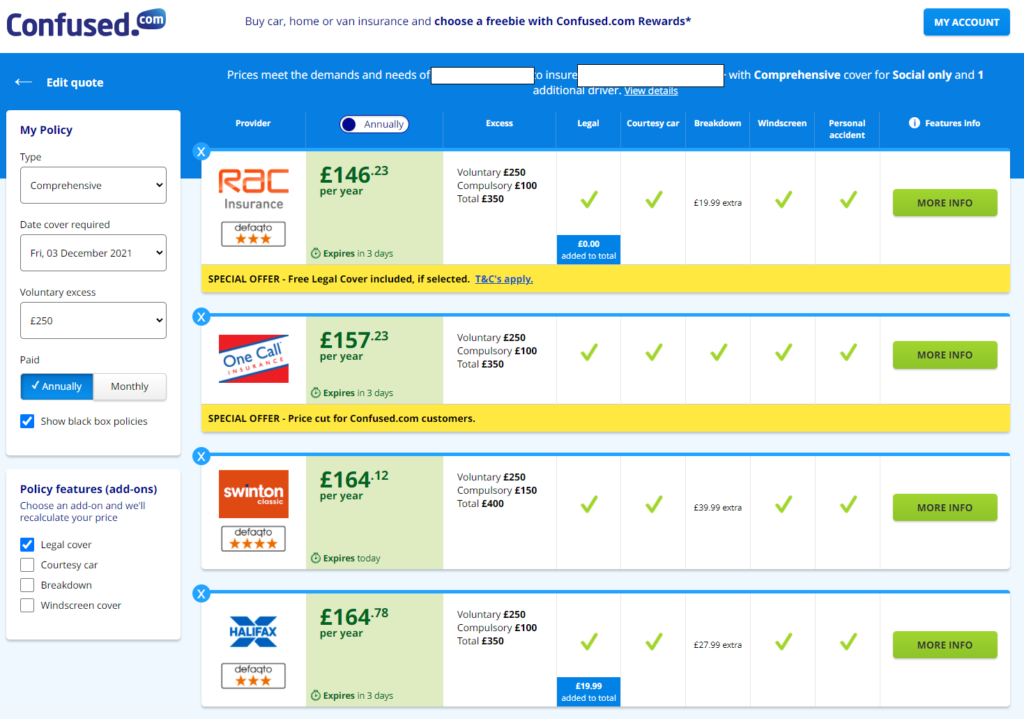This screenshot has width=1024, height=719.
Task: Click the Features info icon
Action: point(914,123)
